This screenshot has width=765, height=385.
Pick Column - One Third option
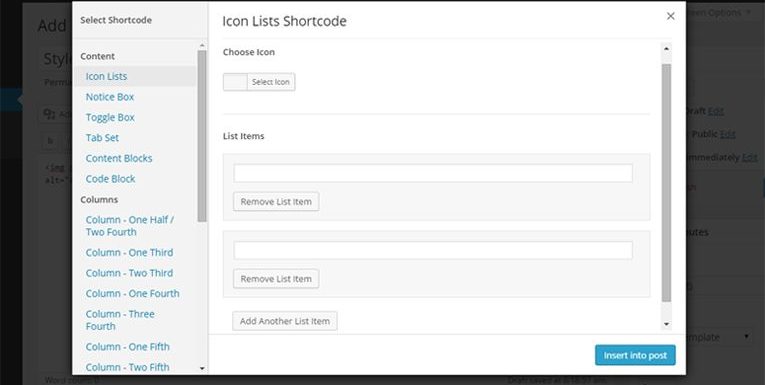pyautogui.click(x=129, y=252)
